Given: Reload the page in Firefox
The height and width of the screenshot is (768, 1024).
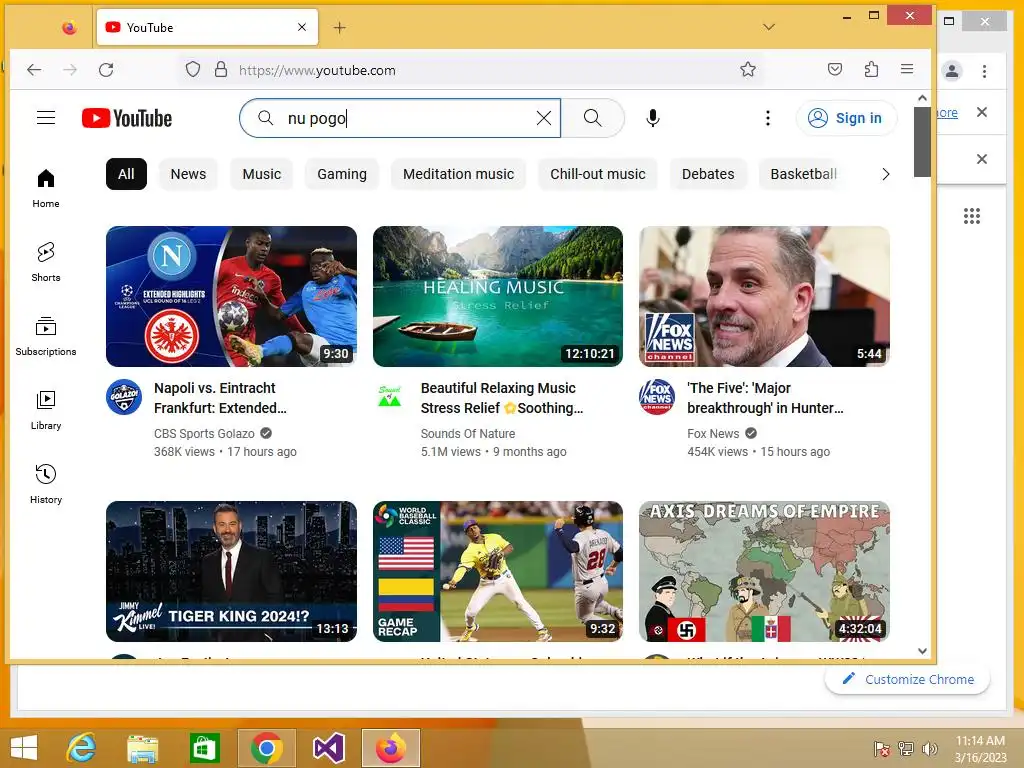Looking at the screenshot, I should 106,70.
